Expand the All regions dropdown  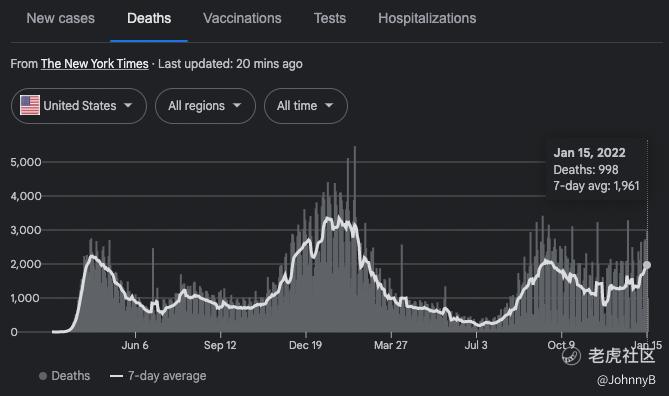205,106
